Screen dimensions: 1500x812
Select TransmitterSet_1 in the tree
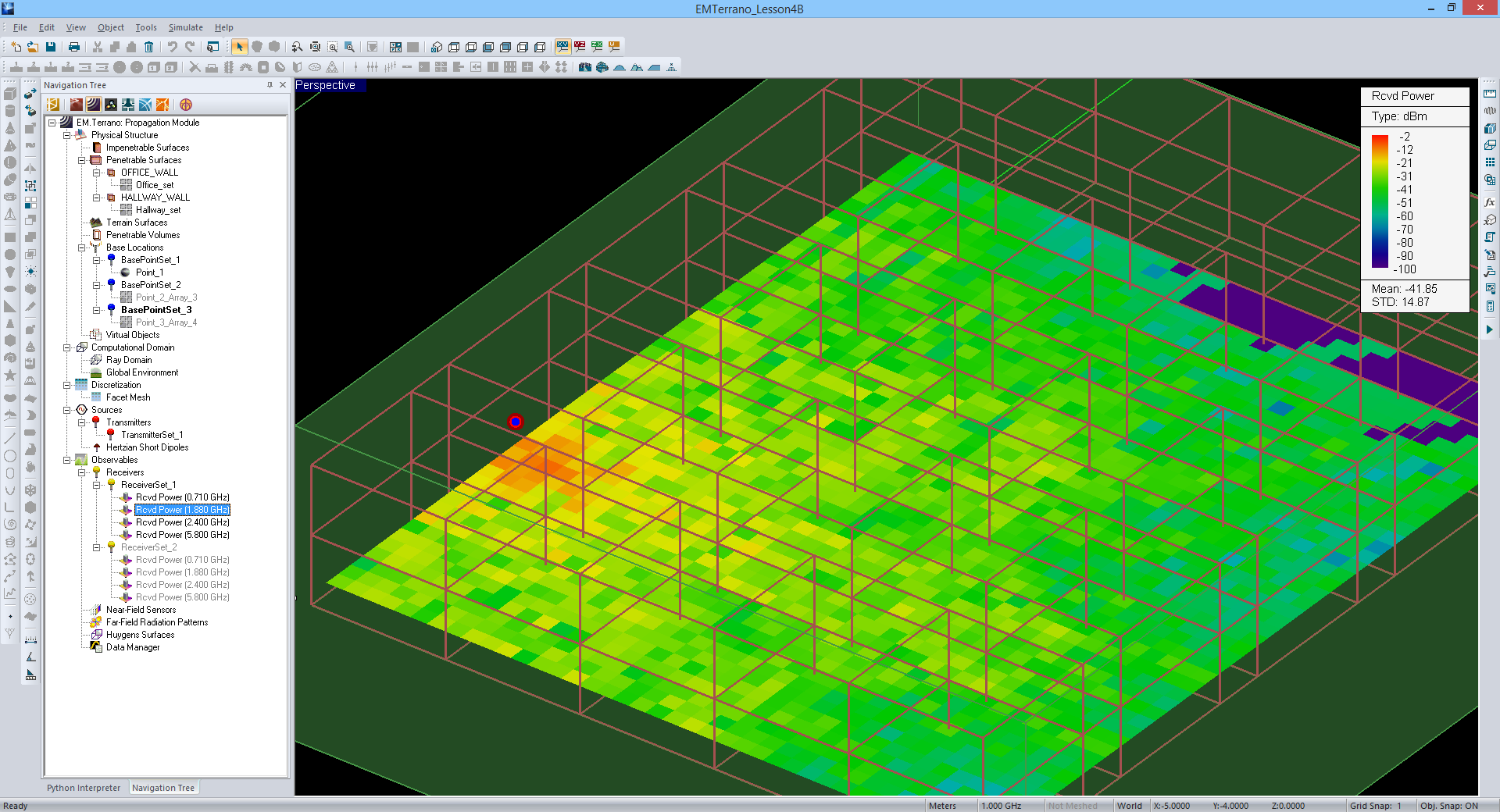pos(152,435)
